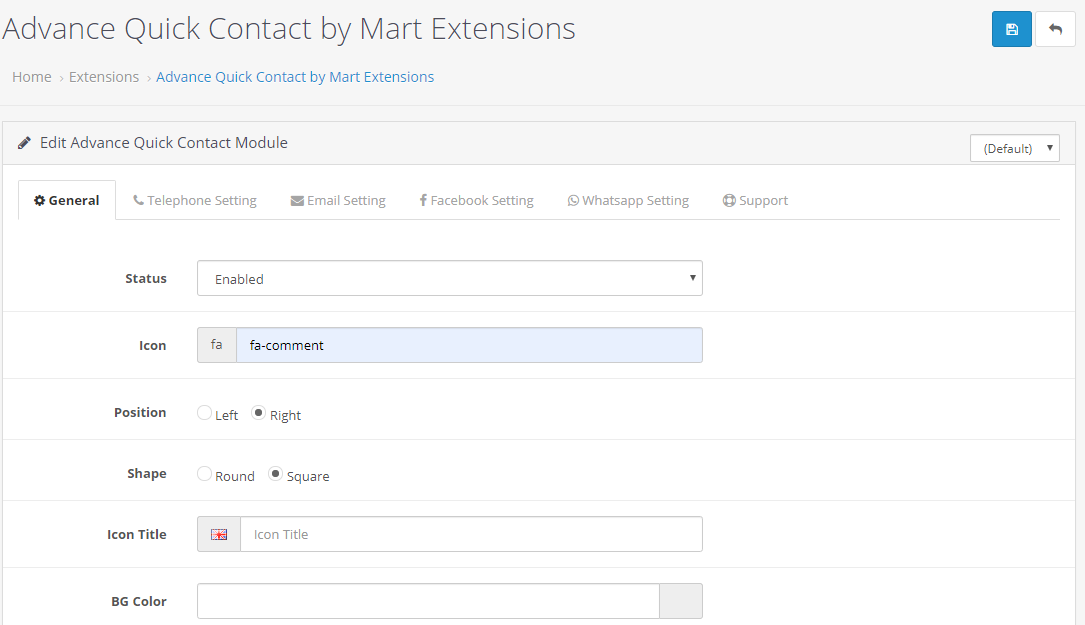Choose the Square shape radio button

pyautogui.click(x=275, y=473)
